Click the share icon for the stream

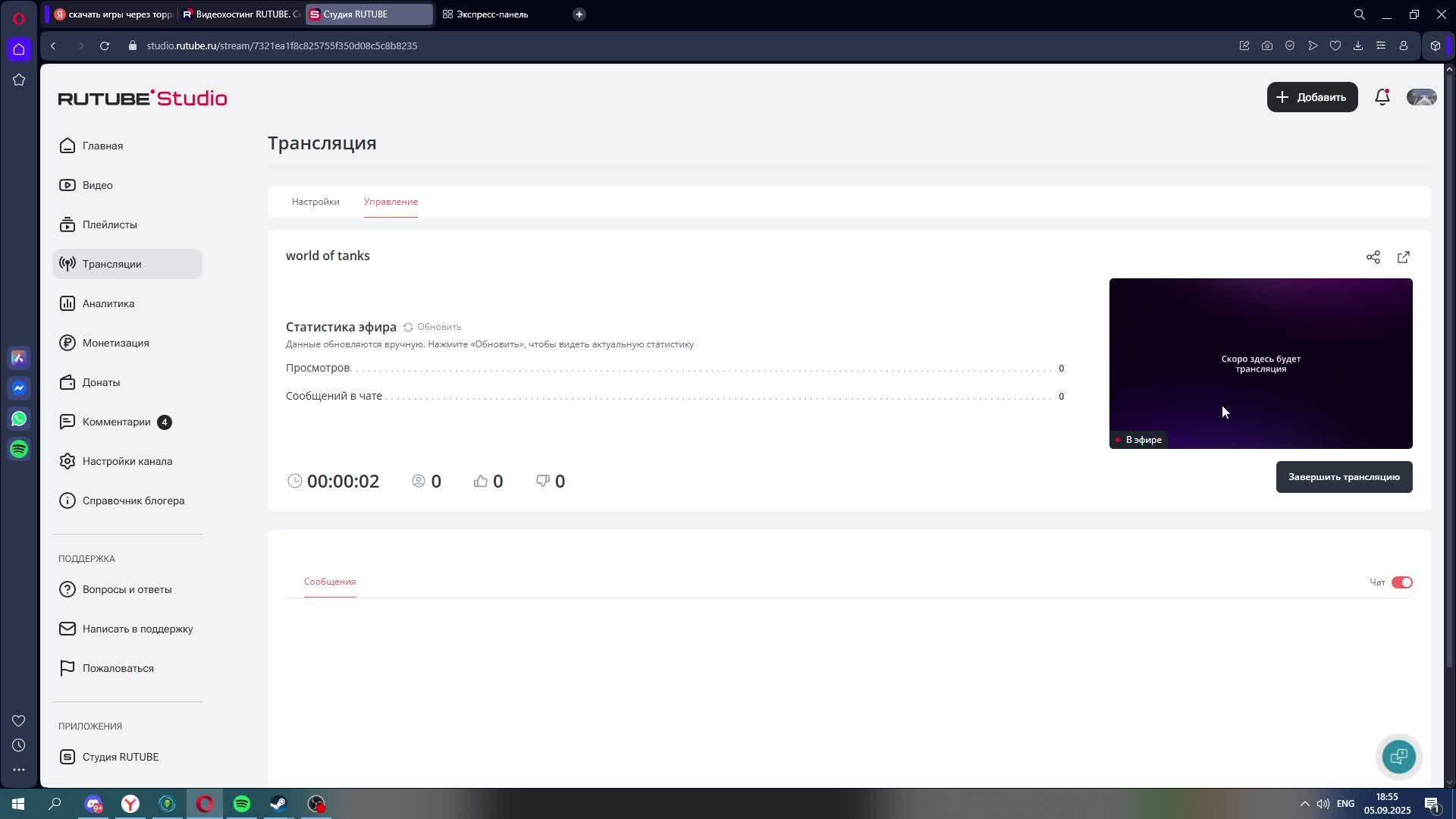tap(1373, 257)
